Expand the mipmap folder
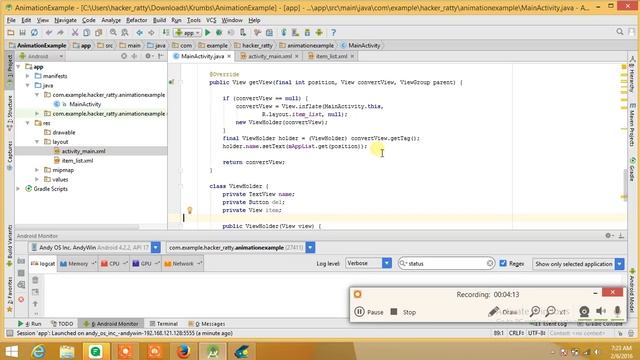This screenshot has height=360, width=640. 37,170
